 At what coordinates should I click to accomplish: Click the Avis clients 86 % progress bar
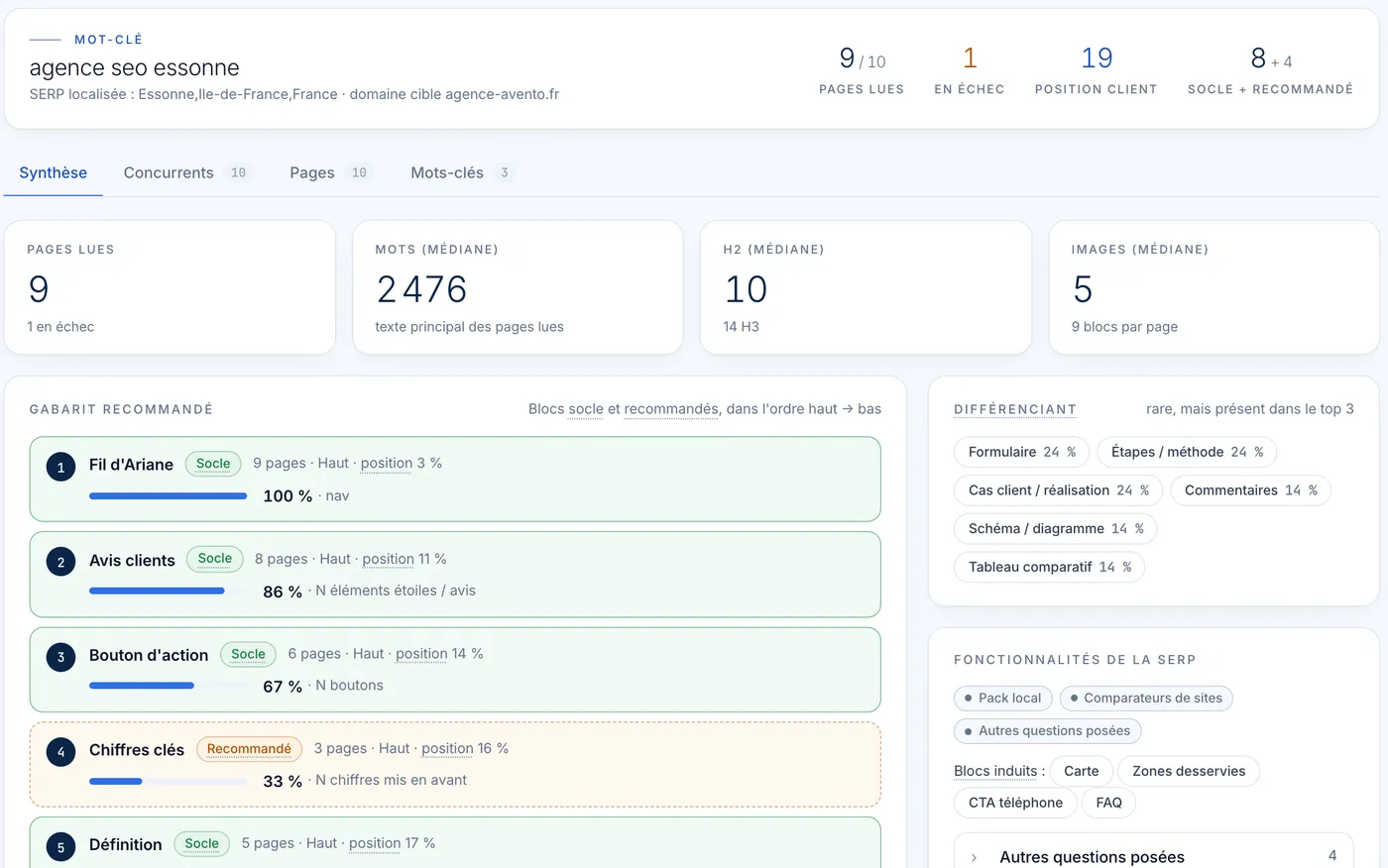click(x=168, y=592)
